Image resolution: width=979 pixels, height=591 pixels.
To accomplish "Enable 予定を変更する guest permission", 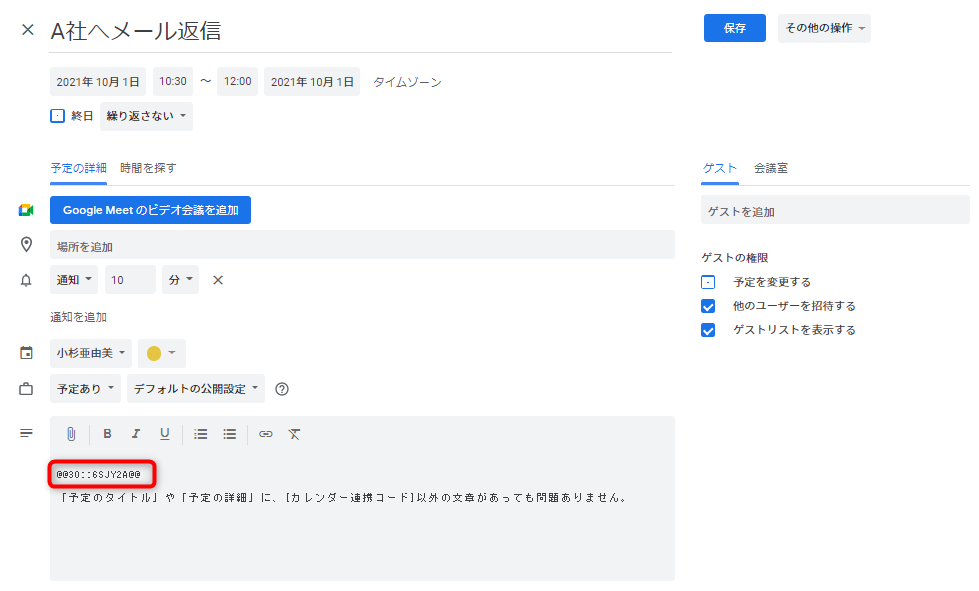I will [708, 282].
